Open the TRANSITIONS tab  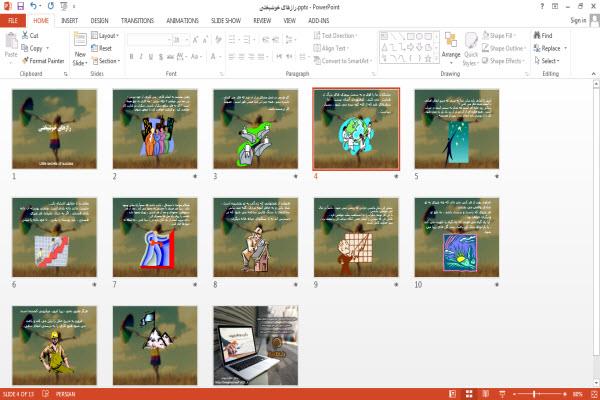tap(137, 21)
